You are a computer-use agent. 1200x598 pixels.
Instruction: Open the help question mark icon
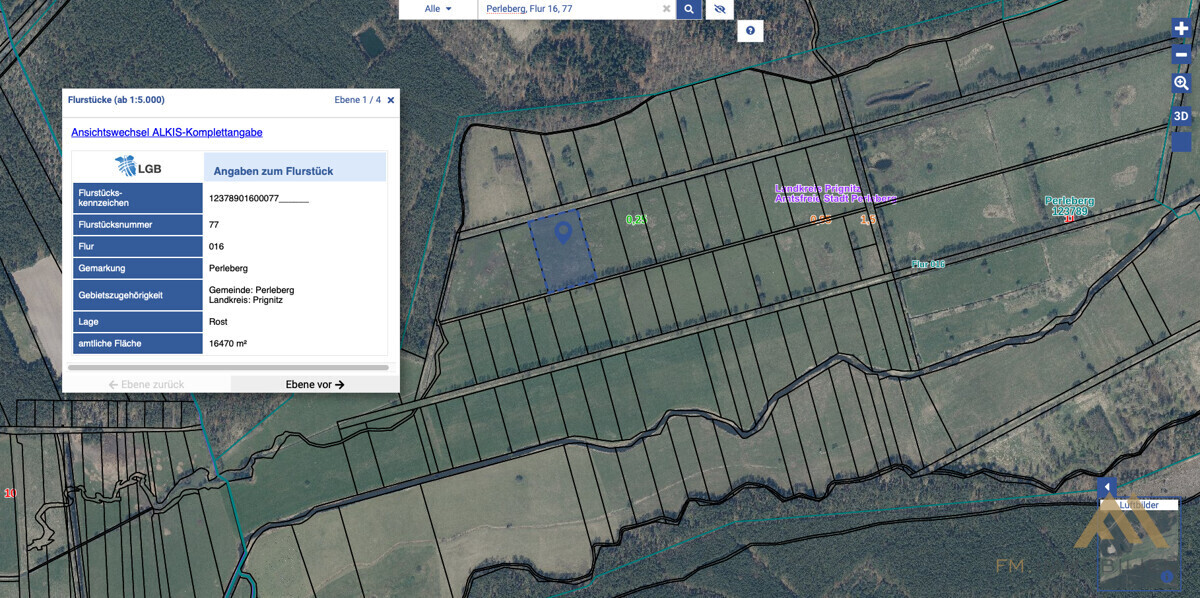point(750,31)
